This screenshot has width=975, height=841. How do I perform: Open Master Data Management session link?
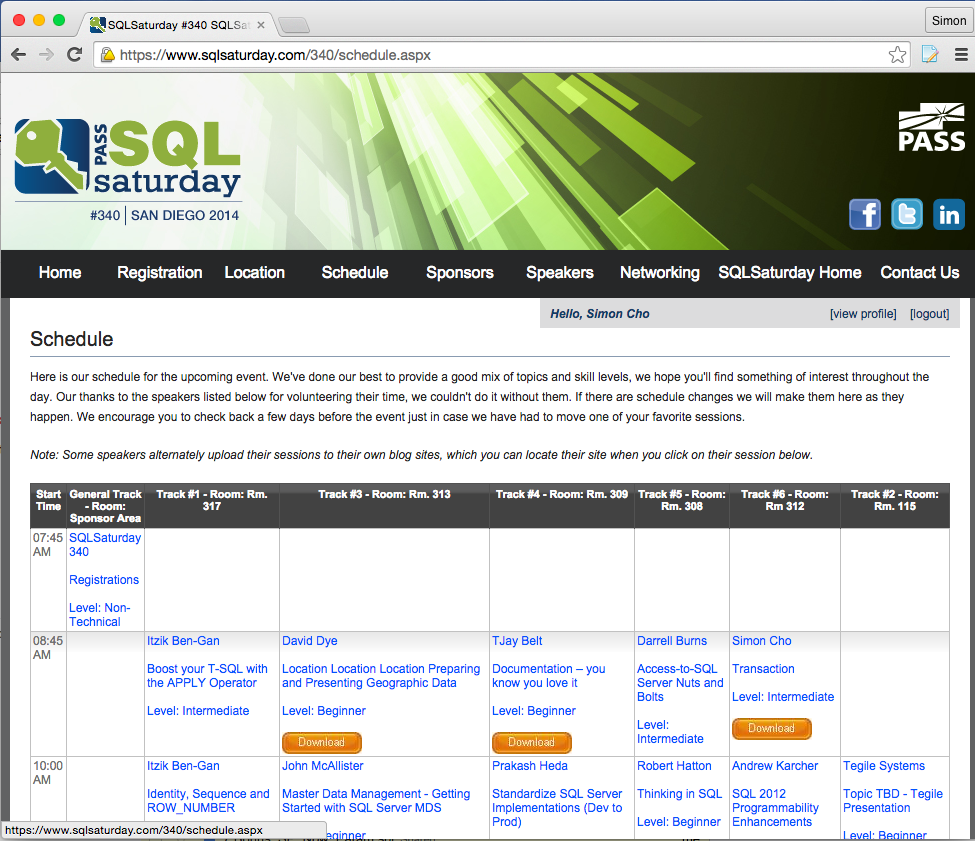pos(376,801)
